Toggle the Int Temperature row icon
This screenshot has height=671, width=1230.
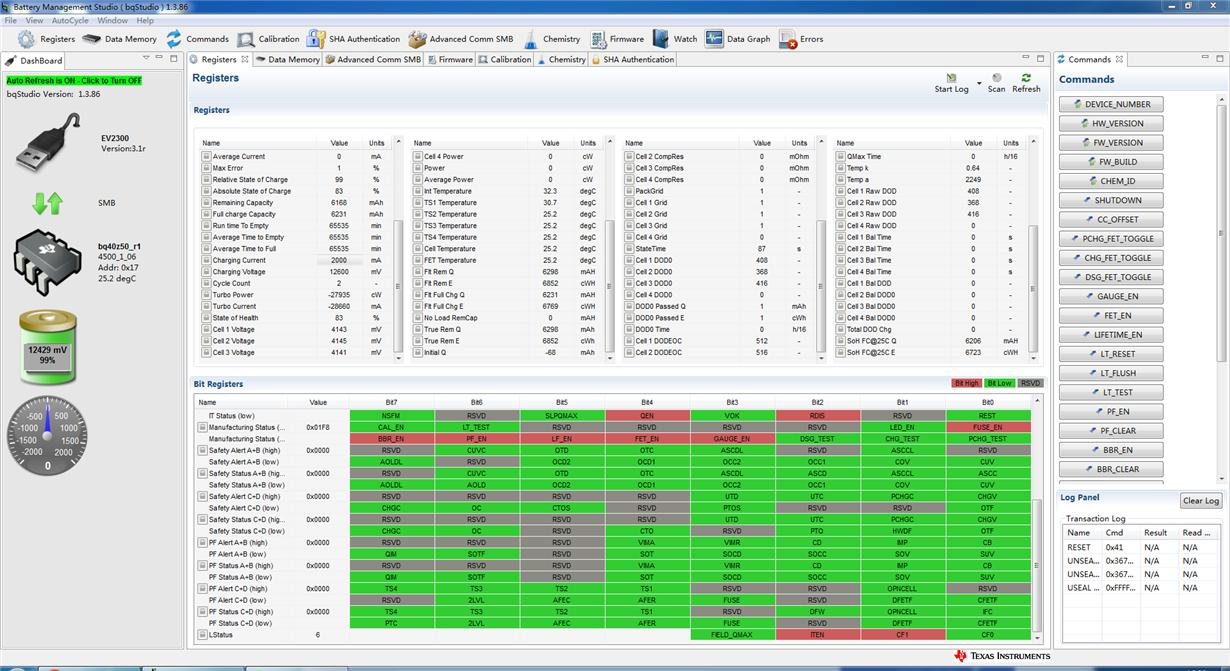418,191
